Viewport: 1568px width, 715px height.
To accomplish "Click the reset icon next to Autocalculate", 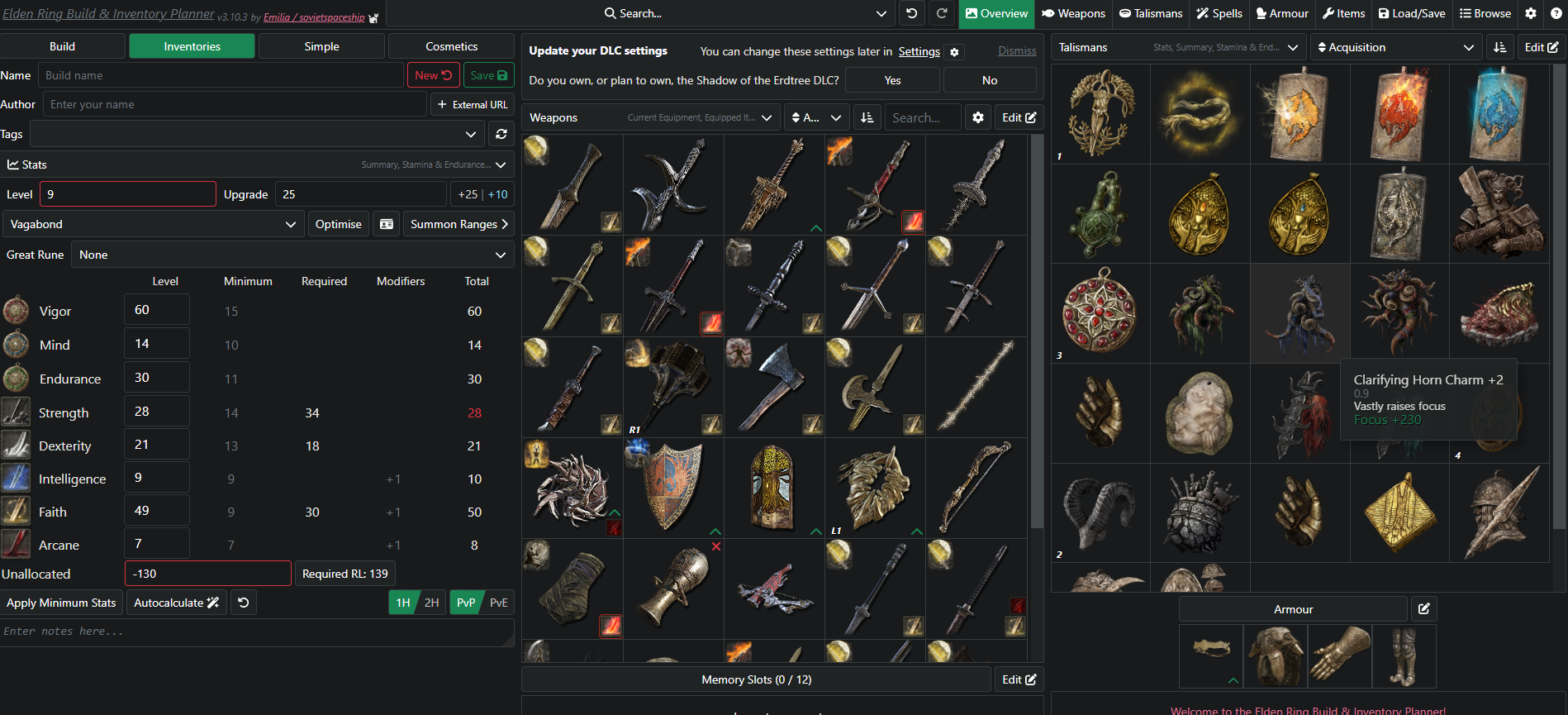I will (244, 603).
